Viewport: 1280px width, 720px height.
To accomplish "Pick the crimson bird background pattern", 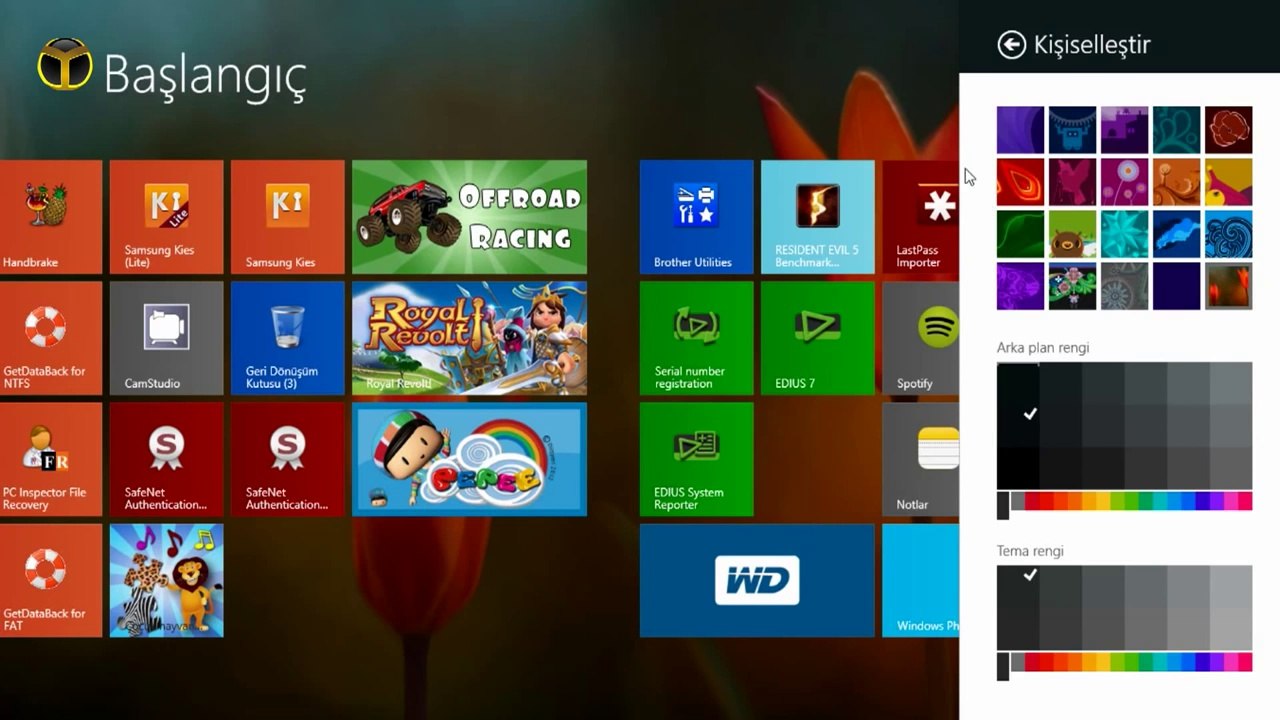I will click(1072, 182).
